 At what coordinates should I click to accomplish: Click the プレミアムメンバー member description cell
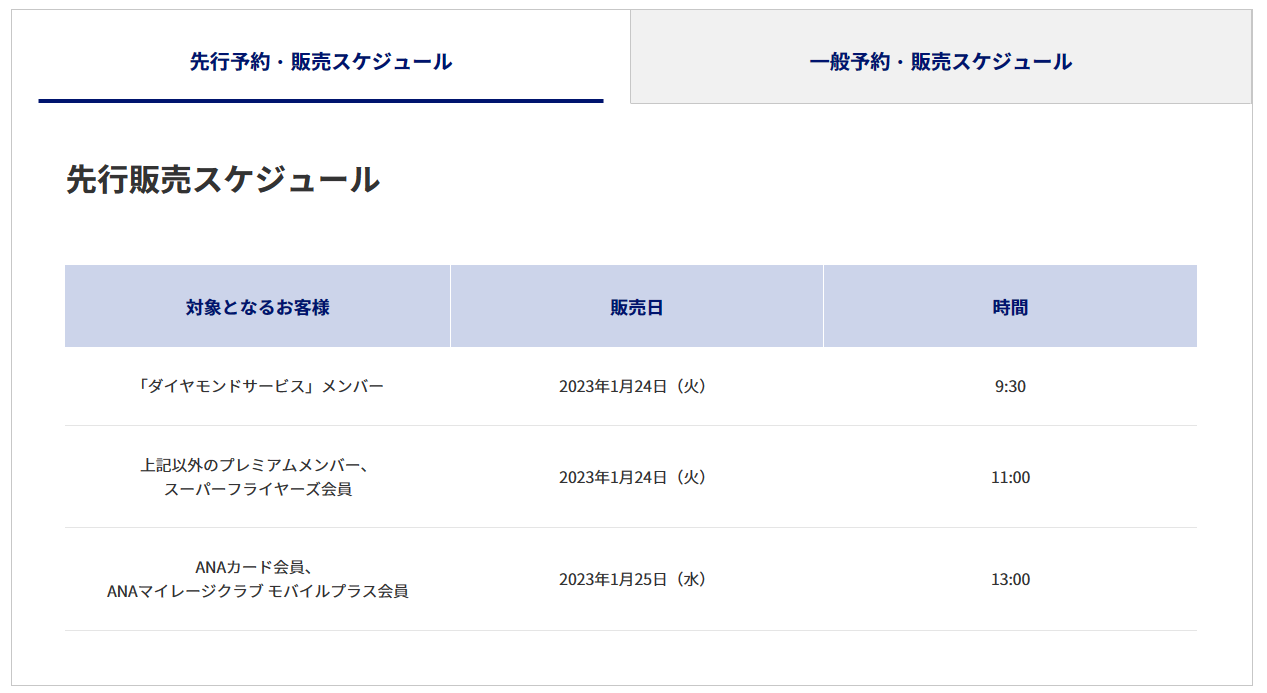[257, 465]
